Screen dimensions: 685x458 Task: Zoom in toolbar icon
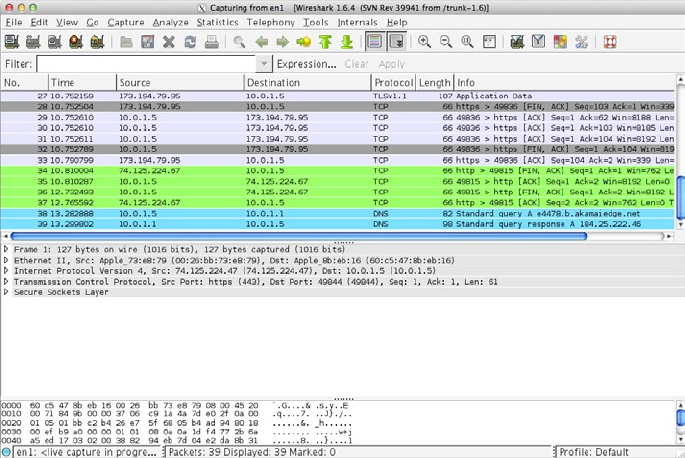click(424, 42)
